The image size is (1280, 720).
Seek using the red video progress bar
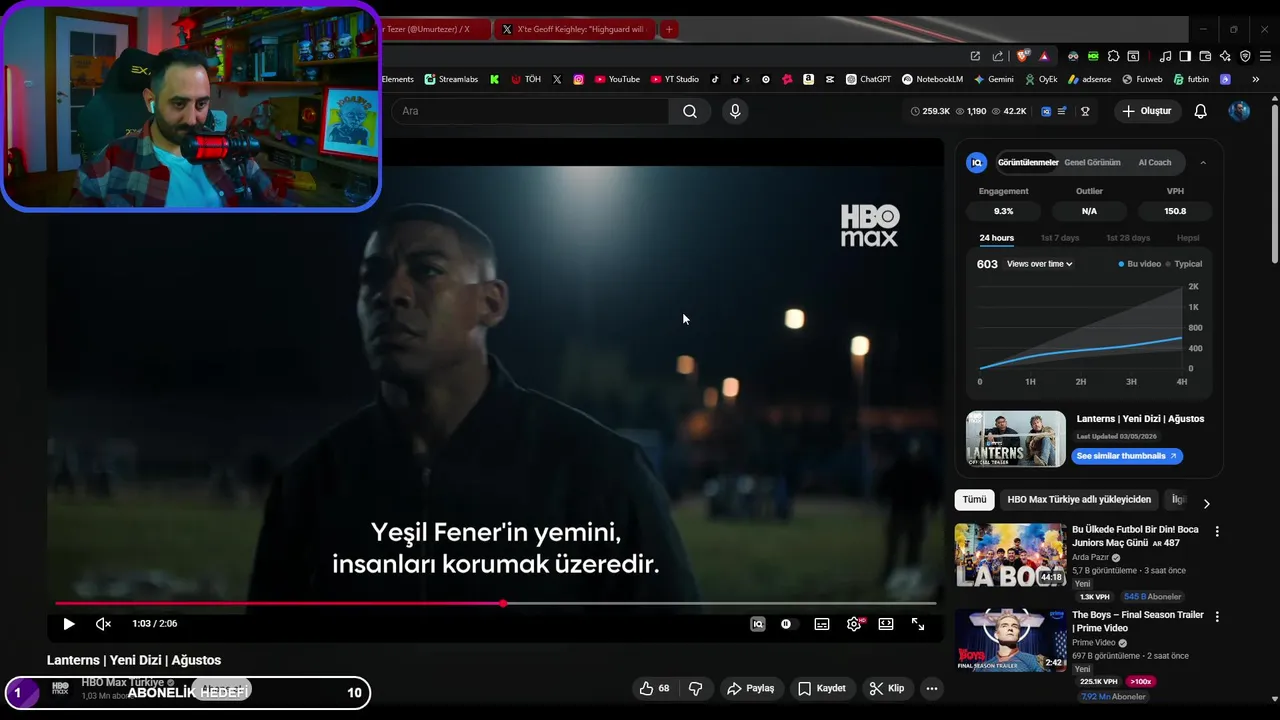pos(495,603)
